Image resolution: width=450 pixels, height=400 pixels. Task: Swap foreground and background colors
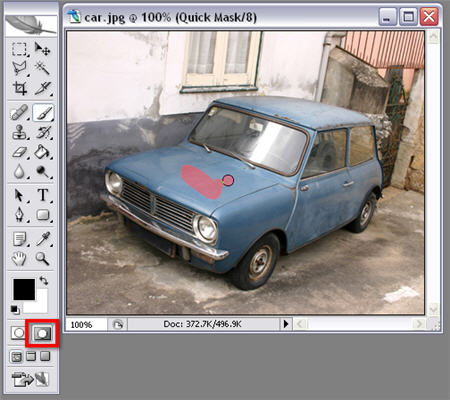click(44, 281)
